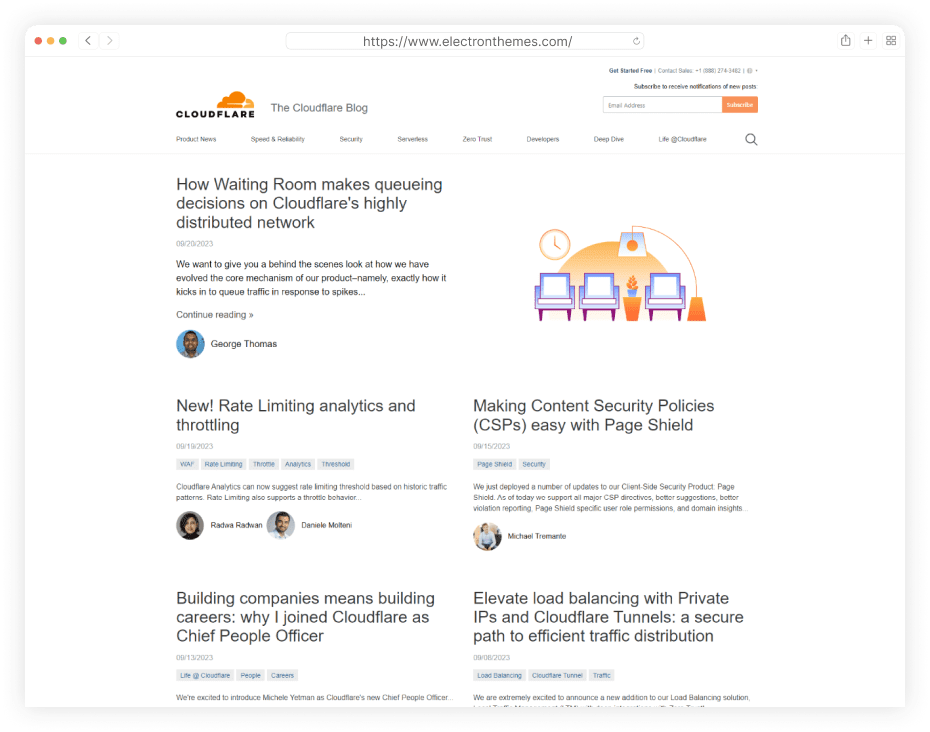Focus the Email Address field
930x732 pixels.
point(663,105)
